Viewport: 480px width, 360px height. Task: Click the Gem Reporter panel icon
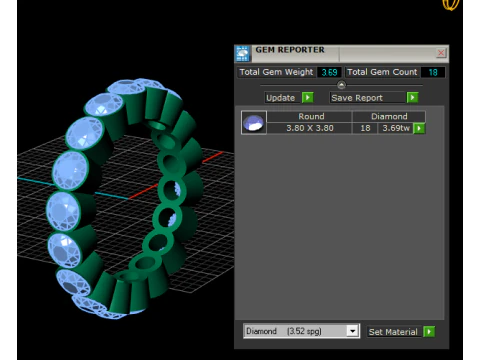[243, 54]
